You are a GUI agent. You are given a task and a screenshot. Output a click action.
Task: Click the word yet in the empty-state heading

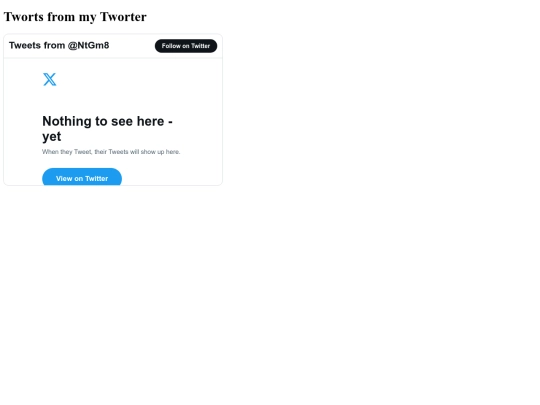click(x=52, y=137)
